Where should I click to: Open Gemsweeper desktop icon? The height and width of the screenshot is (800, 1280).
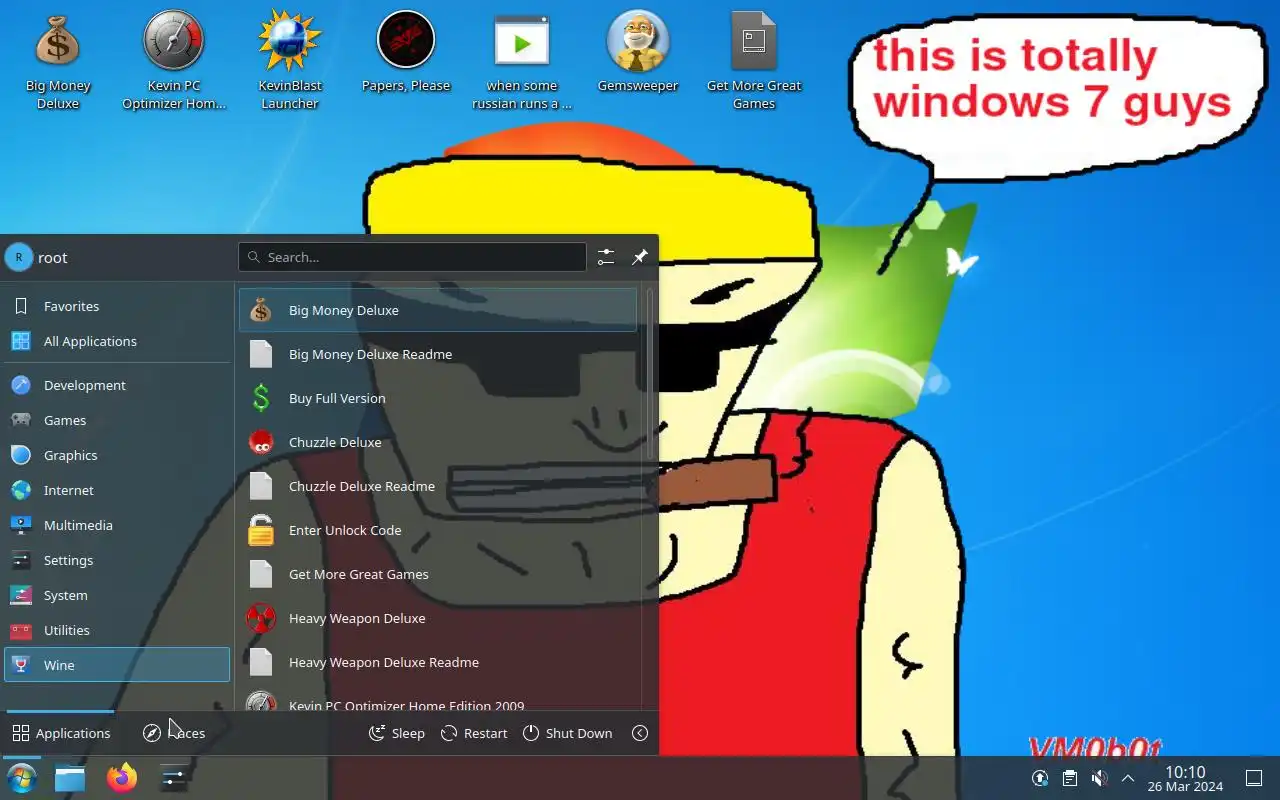[638, 52]
